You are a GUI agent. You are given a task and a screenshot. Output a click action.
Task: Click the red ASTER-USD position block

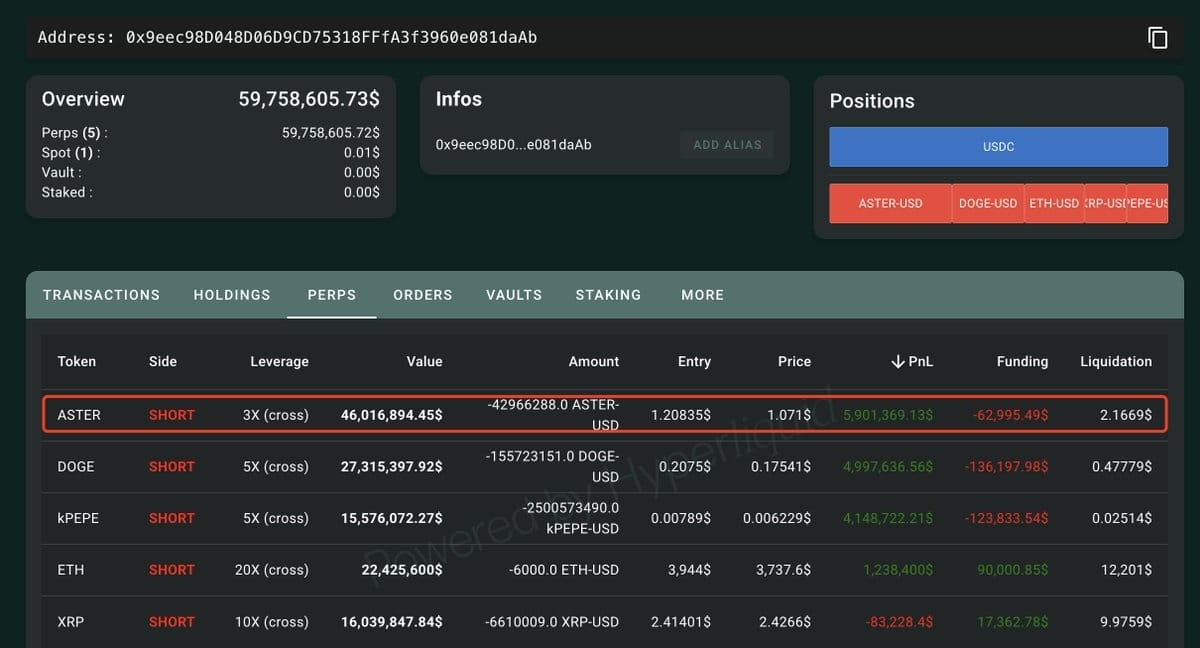coord(890,203)
